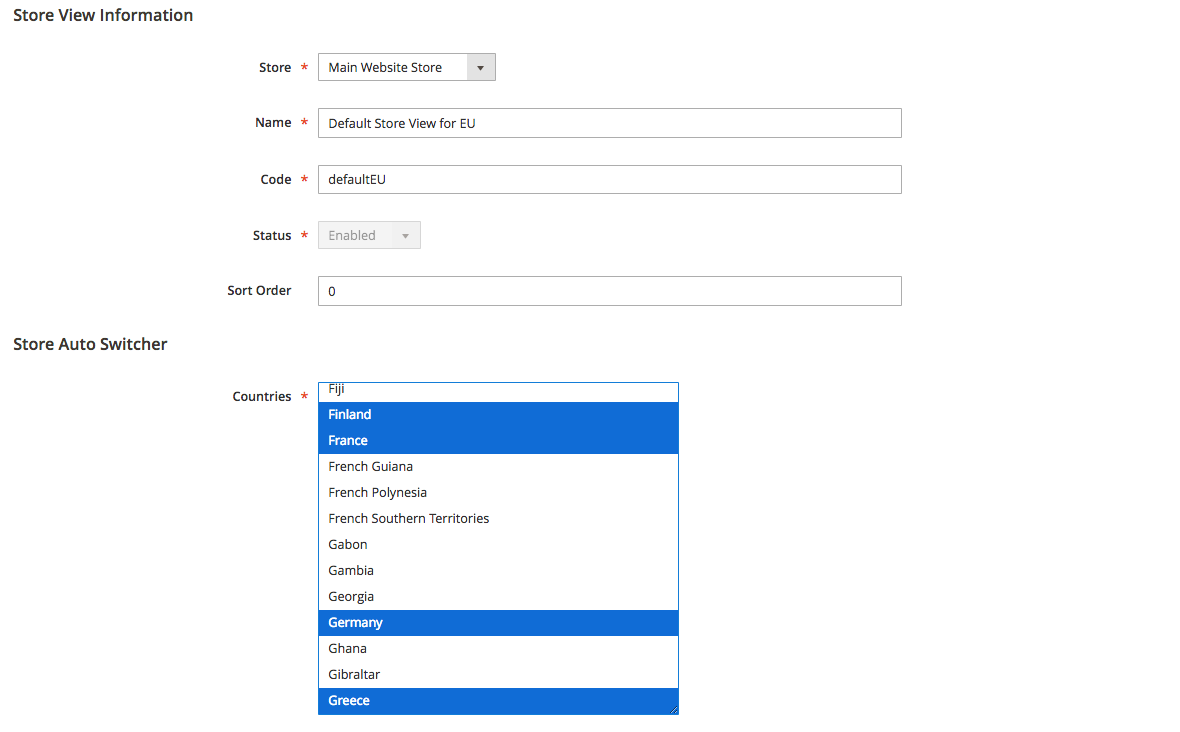Click the Store field label
The width and height of the screenshot is (1180, 732).
click(275, 67)
